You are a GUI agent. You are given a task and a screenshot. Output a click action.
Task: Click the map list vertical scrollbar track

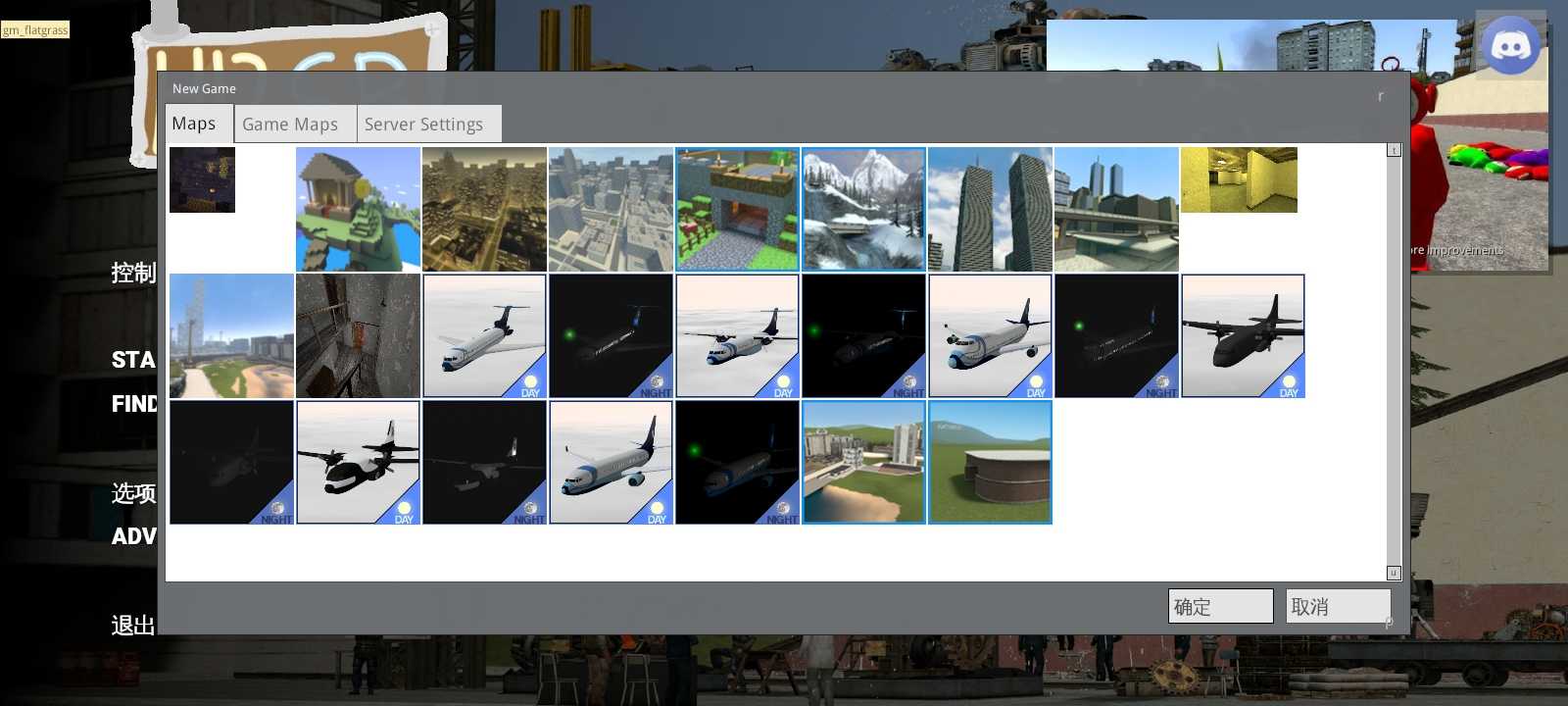[x=1394, y=361]
